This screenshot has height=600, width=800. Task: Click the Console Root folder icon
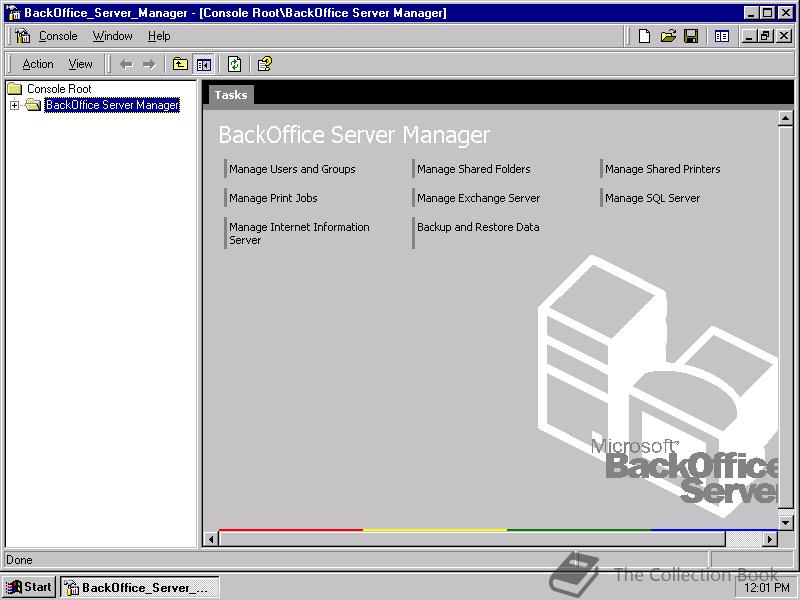[15, 89]
